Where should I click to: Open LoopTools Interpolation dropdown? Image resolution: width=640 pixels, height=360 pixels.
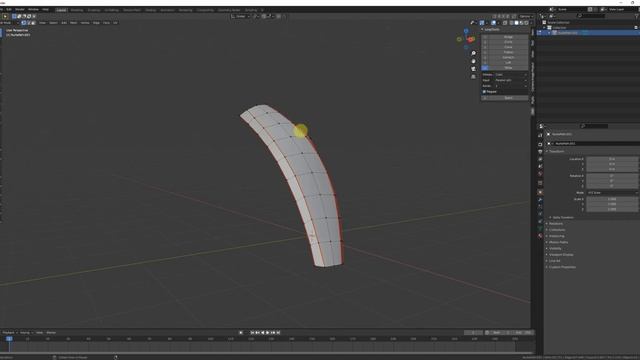point(511,75)
